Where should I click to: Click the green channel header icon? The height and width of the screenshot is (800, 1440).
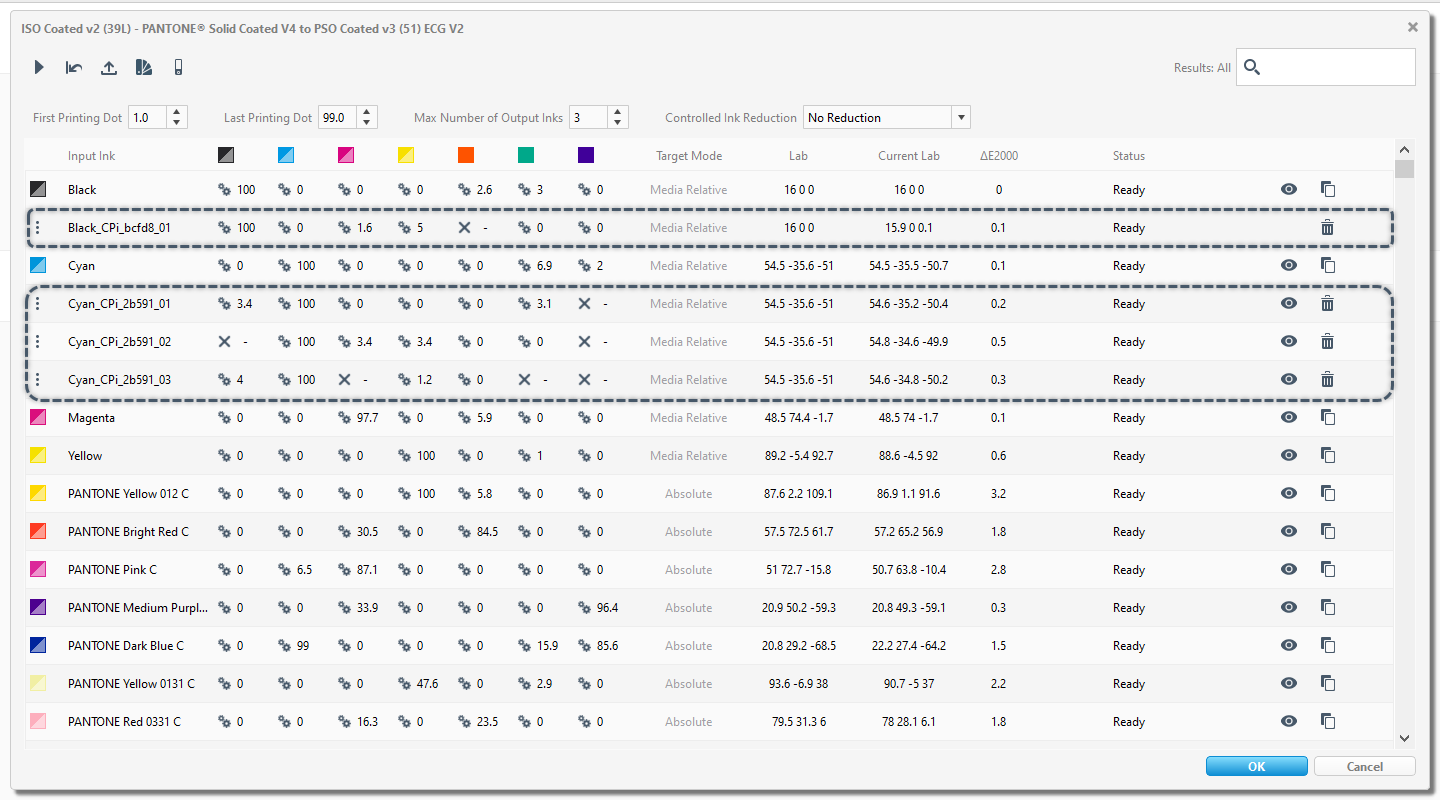pos(526,155)
